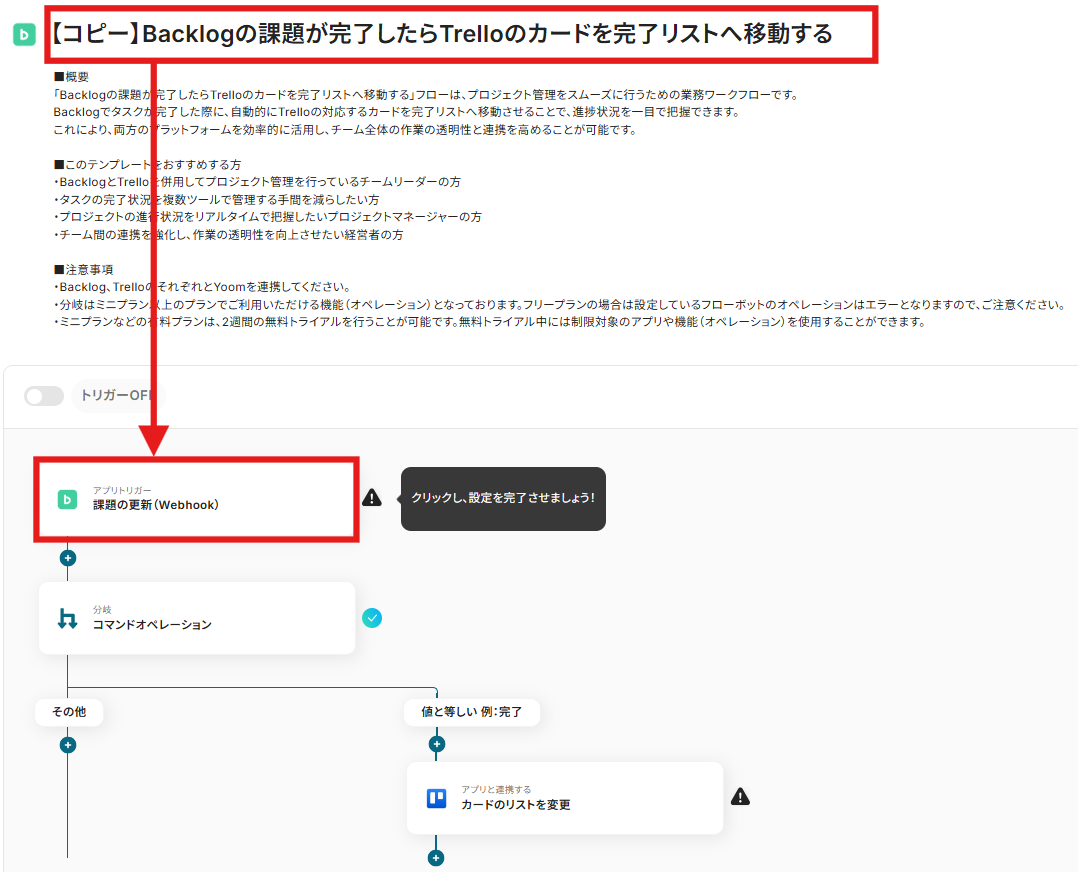Click the branch icon in コマンドオペレーション card
The height and width of the screenshot is (872, 1078).
click(67, 618)
